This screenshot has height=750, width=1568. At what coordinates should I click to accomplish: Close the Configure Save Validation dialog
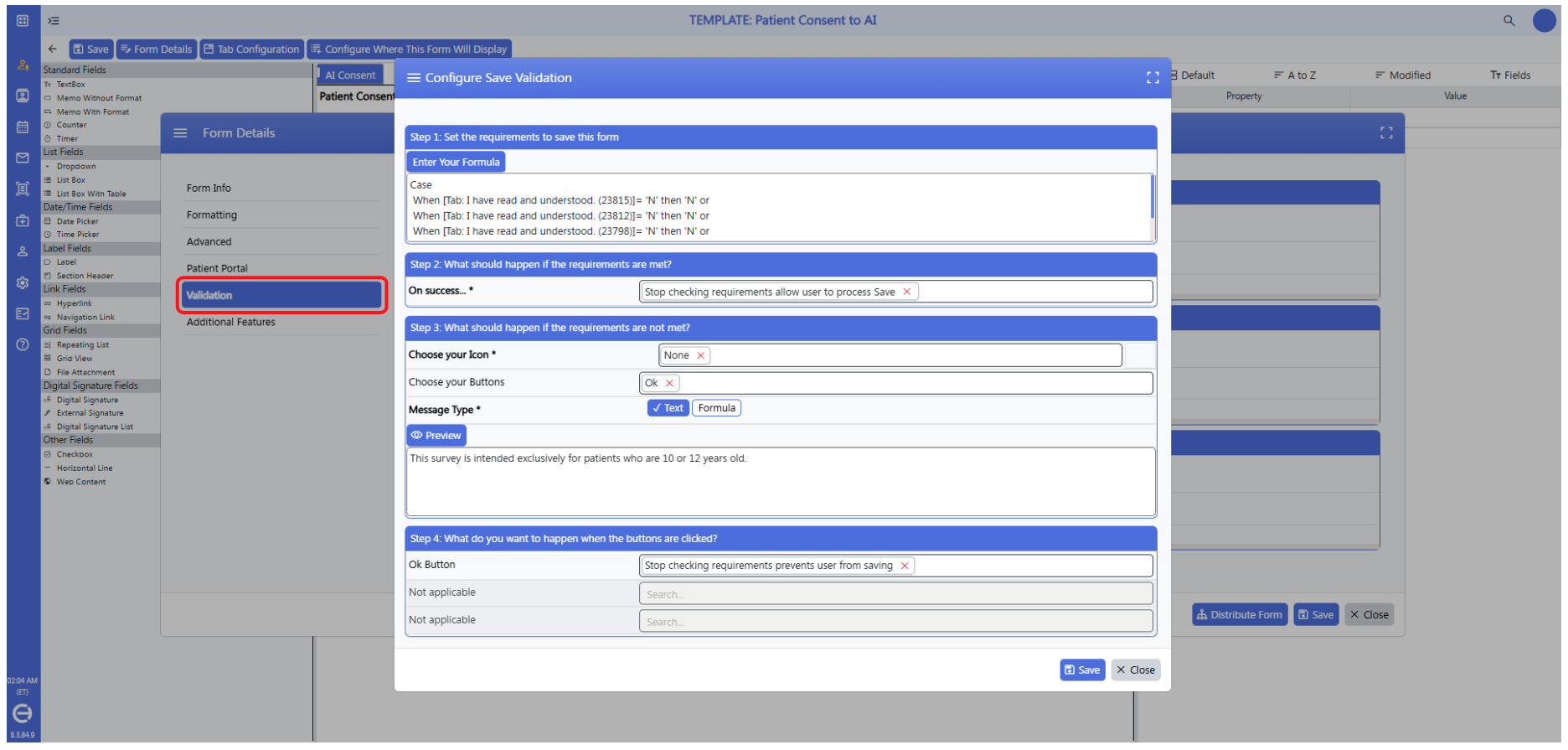tap(1135, 670)
